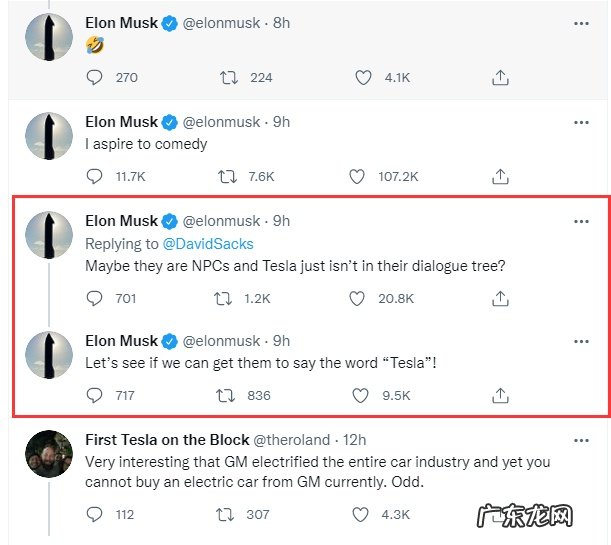This screenshot has width=611, height=545.
Task: Like the NPCs dialogue tree tweet
Action: tap(357, 298)
